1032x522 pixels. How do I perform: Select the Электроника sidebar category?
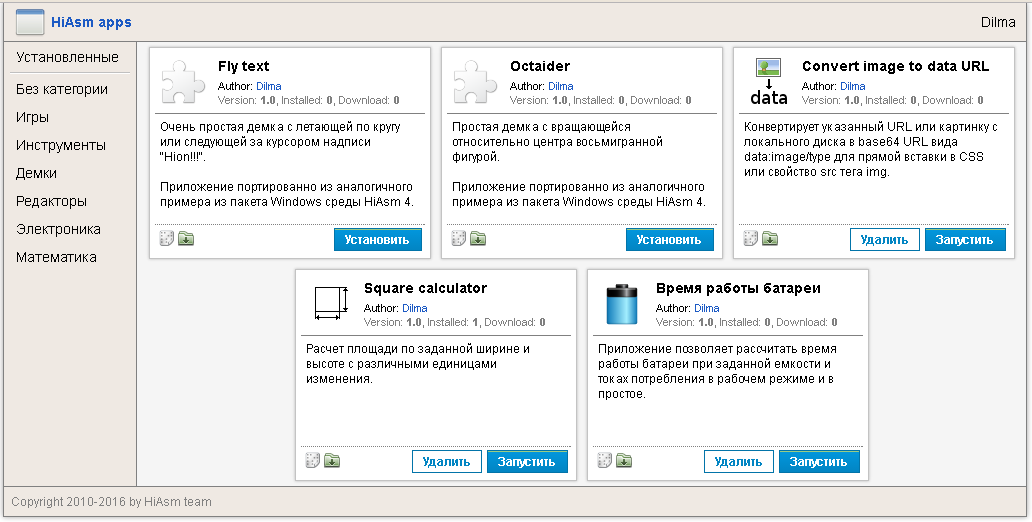click(x=58, y=229)
